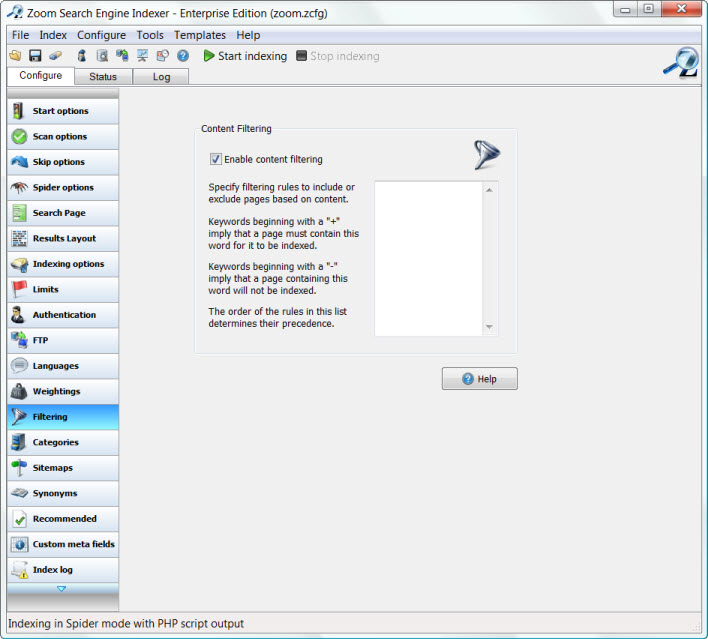The width and height of the screenshot is (708, 639).
Task: Click the blue help question mark icon
Action: [183, 56]
